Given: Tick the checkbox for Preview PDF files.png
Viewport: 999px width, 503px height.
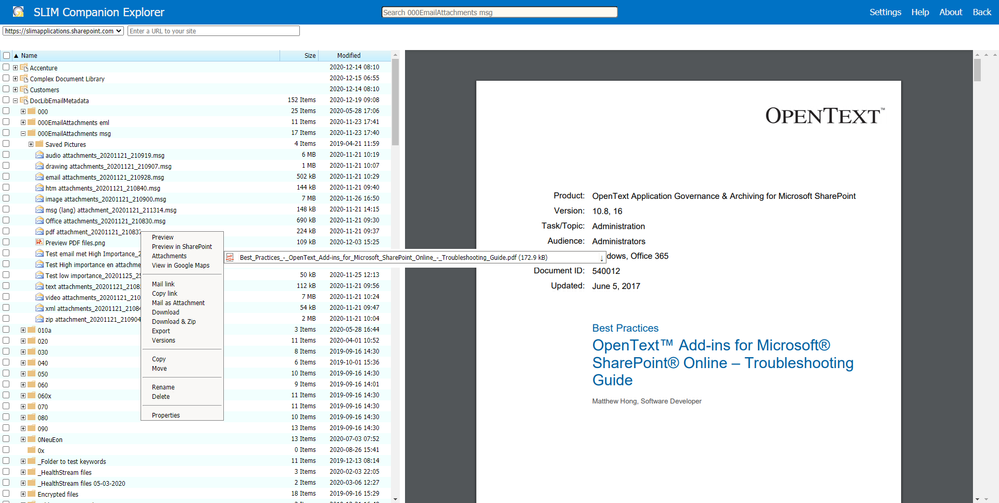Looking at the screenshot, I should tap(6, 242).
